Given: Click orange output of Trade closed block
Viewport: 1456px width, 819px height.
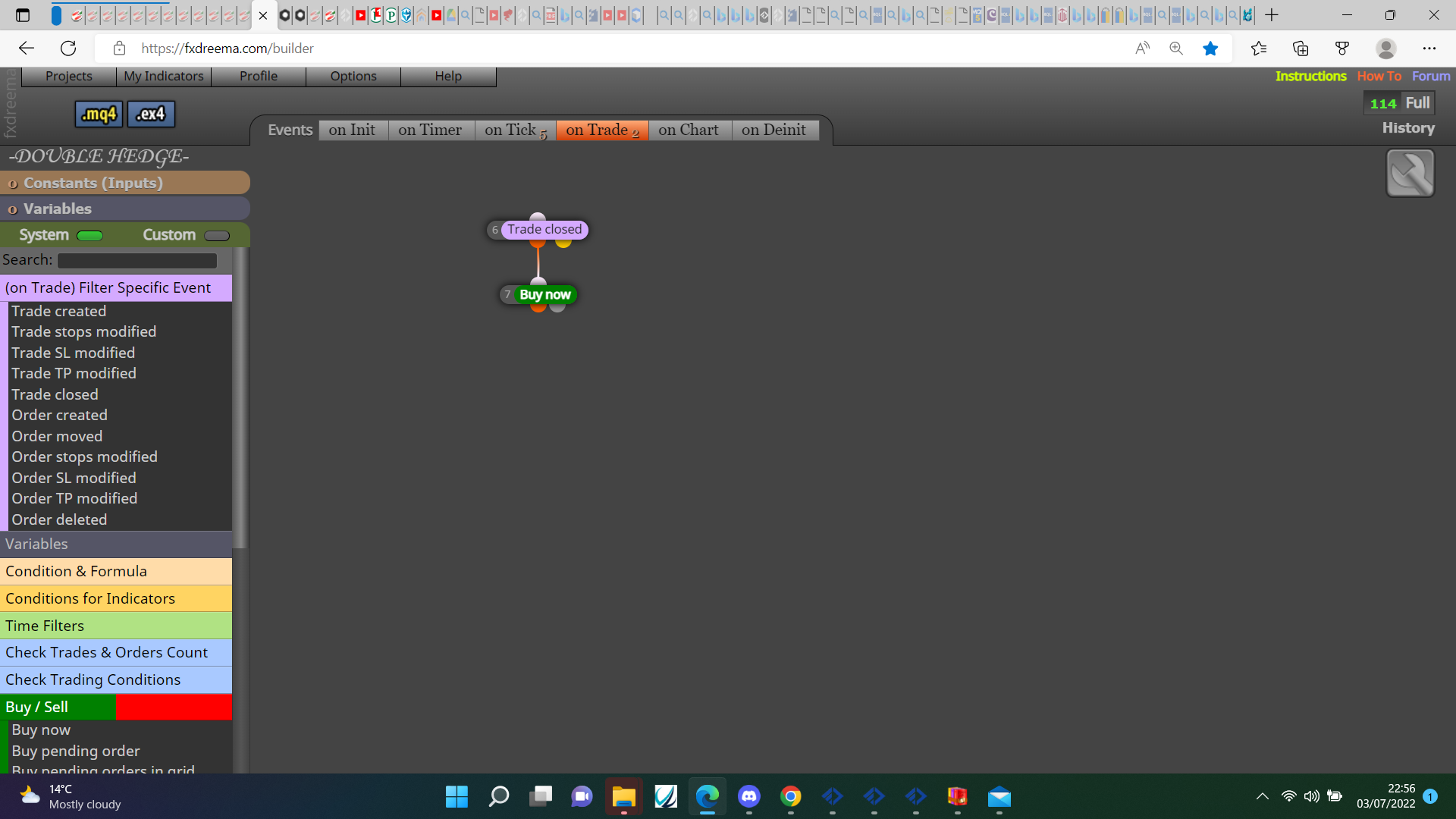Looking at the screenshot, I should click(x=538, y=243).
